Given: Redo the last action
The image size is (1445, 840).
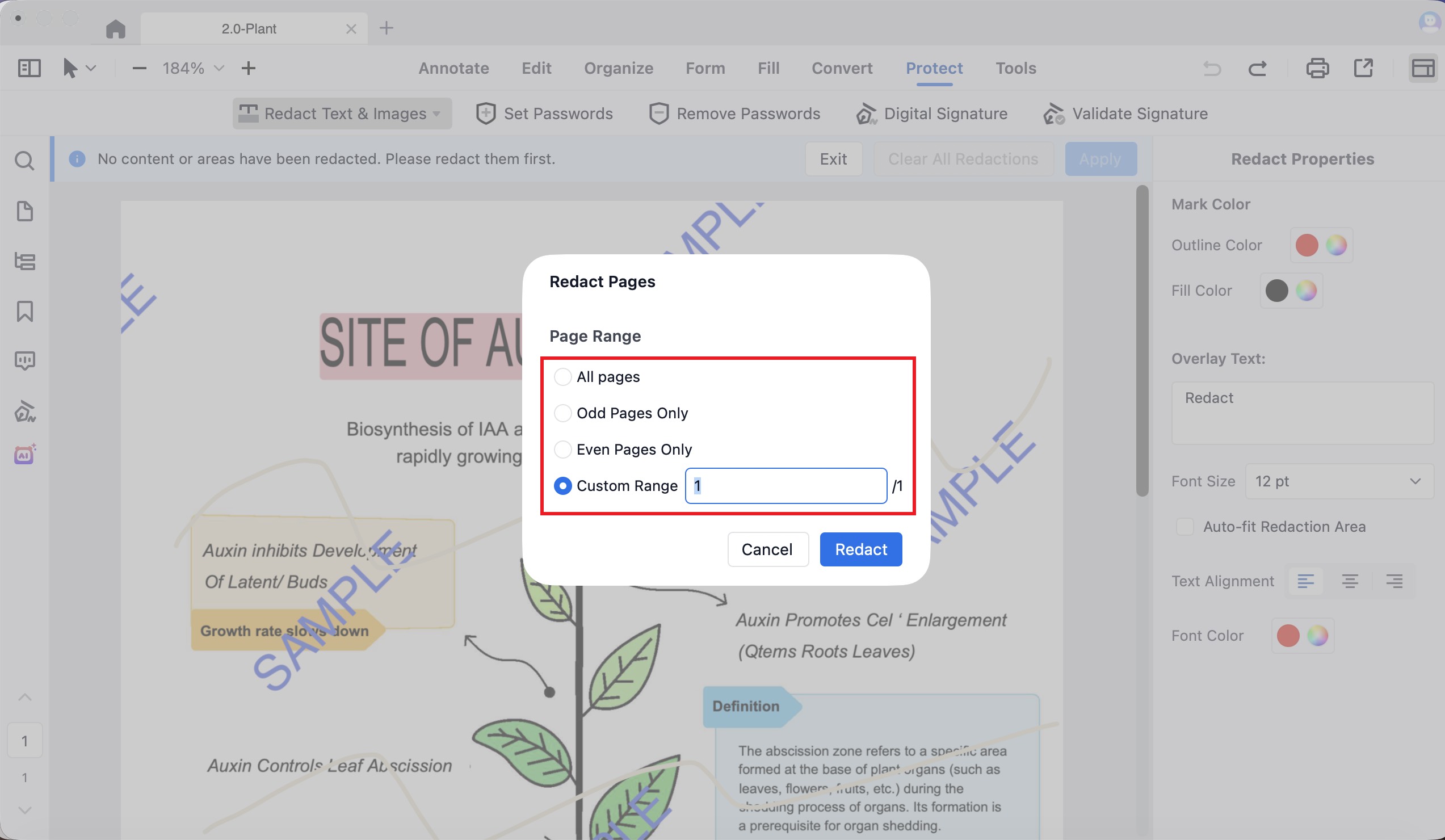Looking at the screenshot, I should (1258, 68).
